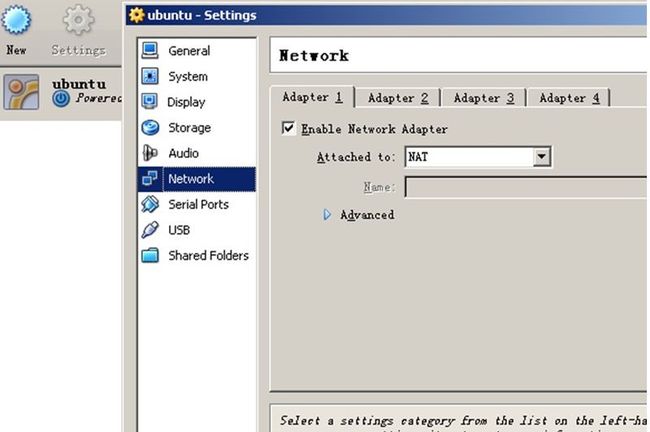Click the highlighted Network category label
This screenshot has width=650, height=432.
coord(191,179)
